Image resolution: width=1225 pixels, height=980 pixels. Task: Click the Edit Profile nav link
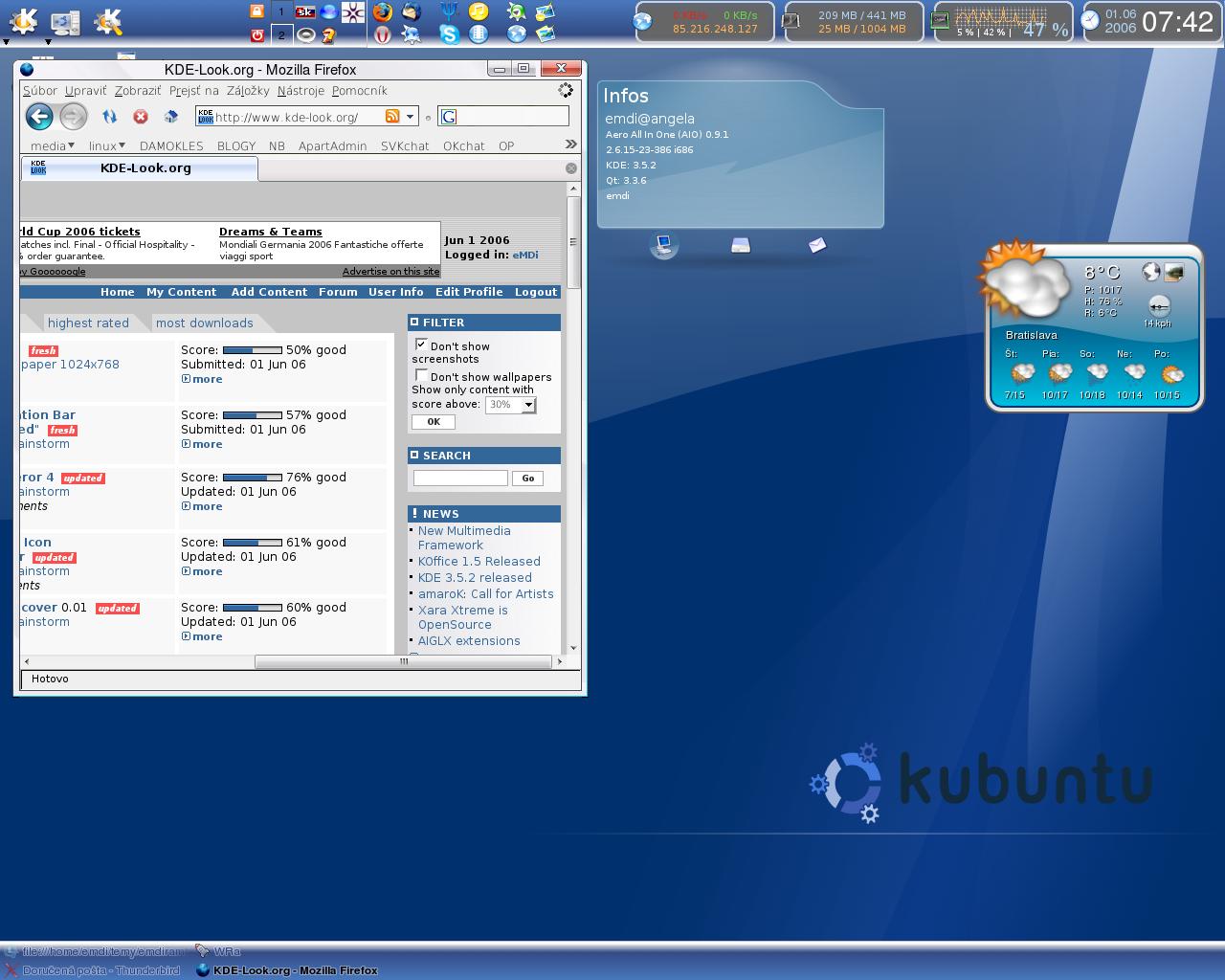tap(469, 292)
